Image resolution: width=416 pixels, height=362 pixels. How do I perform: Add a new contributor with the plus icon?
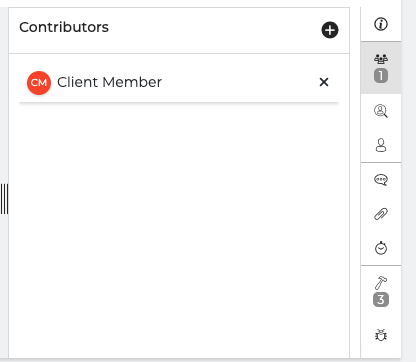coord(330,30)
